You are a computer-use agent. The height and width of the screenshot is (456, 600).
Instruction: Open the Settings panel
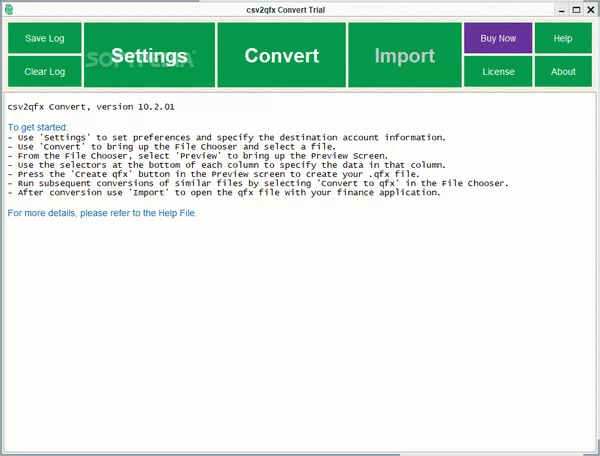pyautogui.click(x=150, y=55)
